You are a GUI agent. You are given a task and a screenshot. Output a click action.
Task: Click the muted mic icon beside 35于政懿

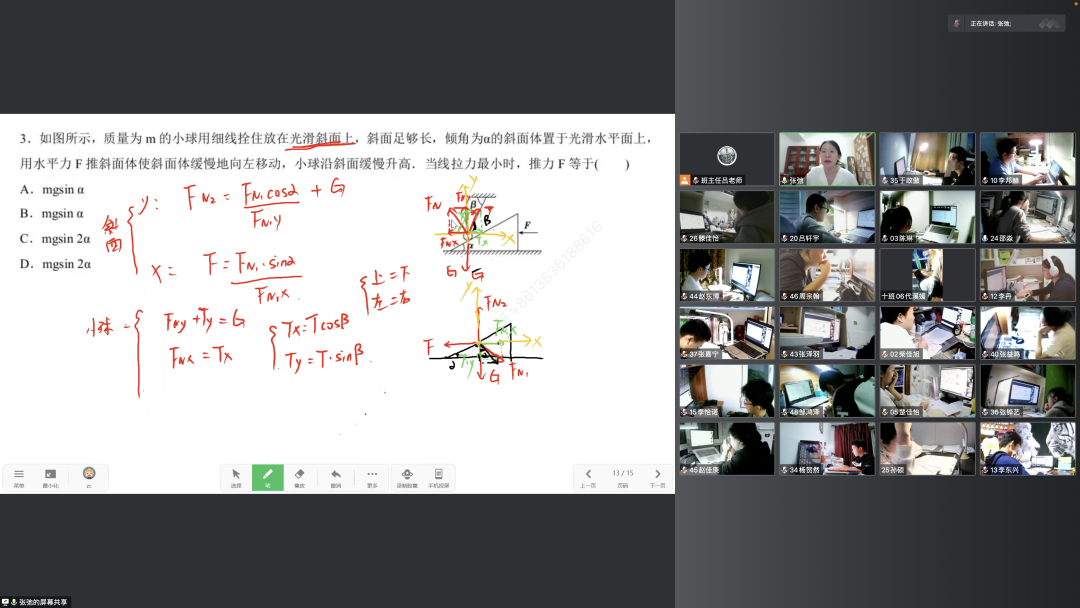coord(884,180)
